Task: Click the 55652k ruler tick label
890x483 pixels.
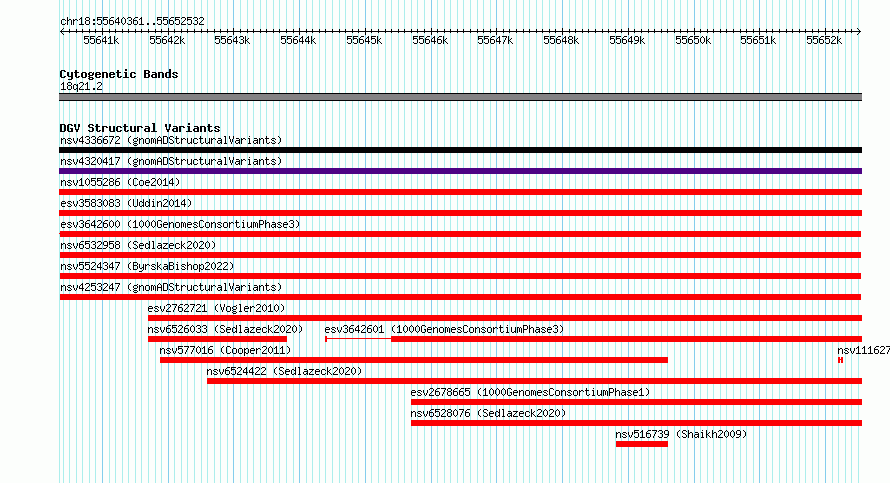Action: click(x=824, y=40)
